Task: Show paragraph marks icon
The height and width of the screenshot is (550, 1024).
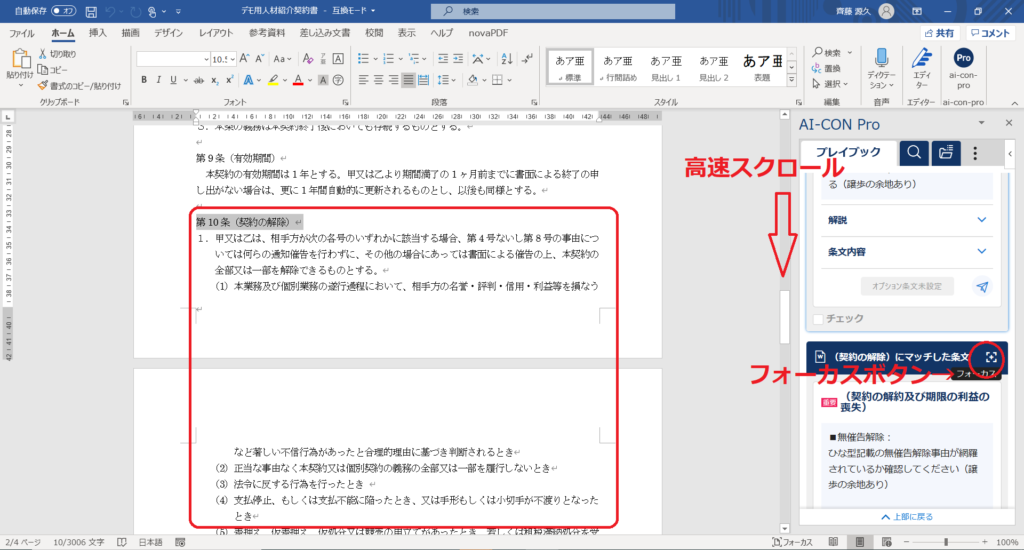Action: [528, 59]
